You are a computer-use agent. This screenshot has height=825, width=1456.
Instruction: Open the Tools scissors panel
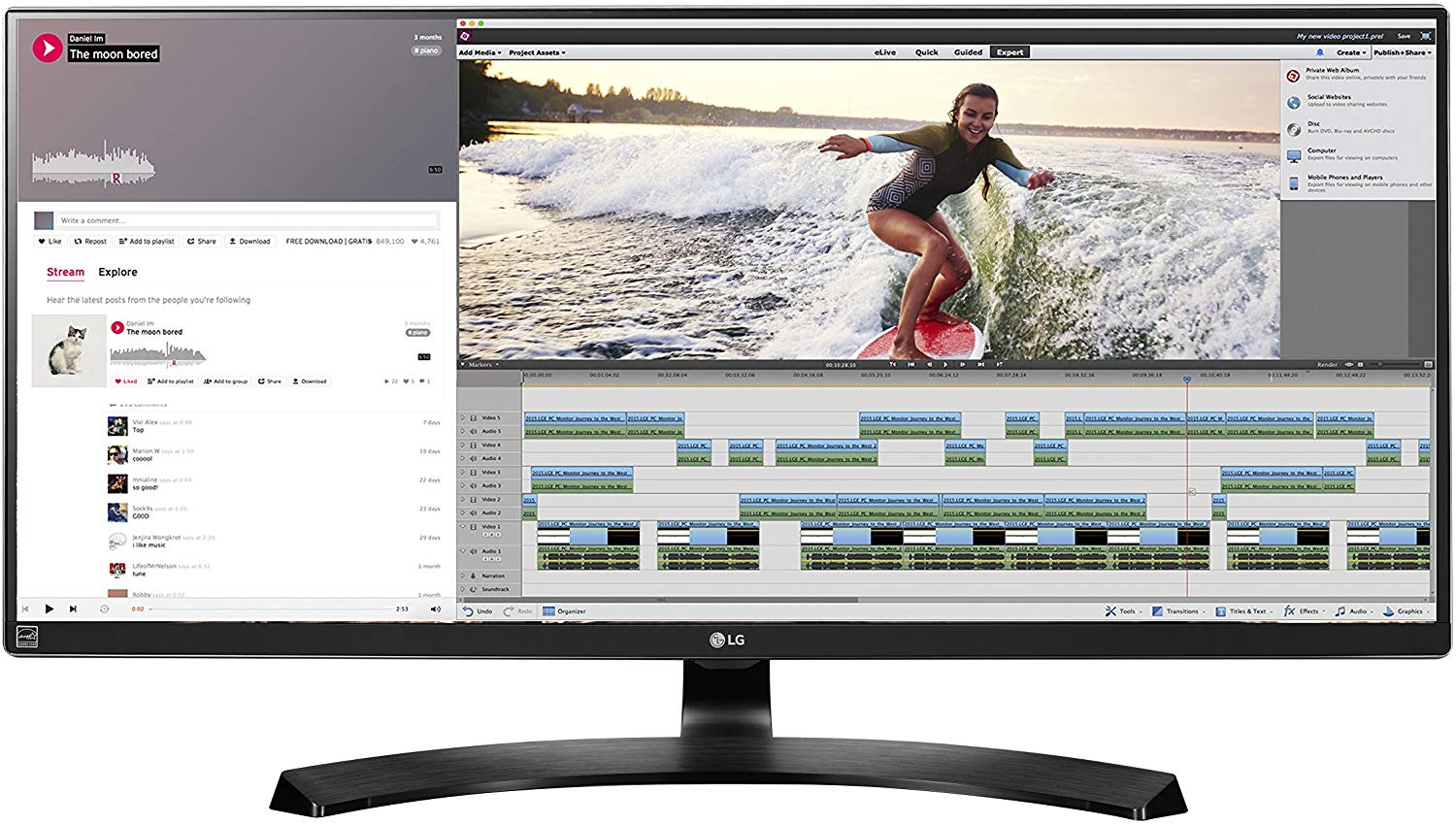coord(1119,611)
